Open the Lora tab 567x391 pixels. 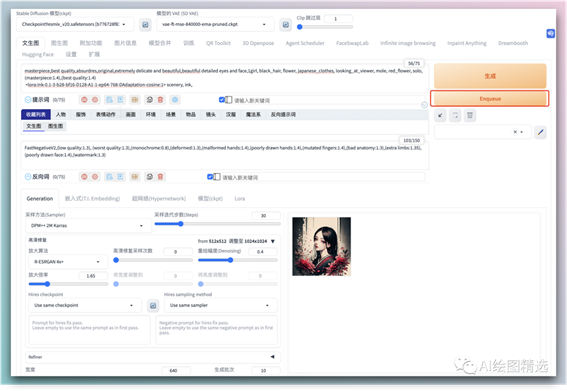(239, 199)
